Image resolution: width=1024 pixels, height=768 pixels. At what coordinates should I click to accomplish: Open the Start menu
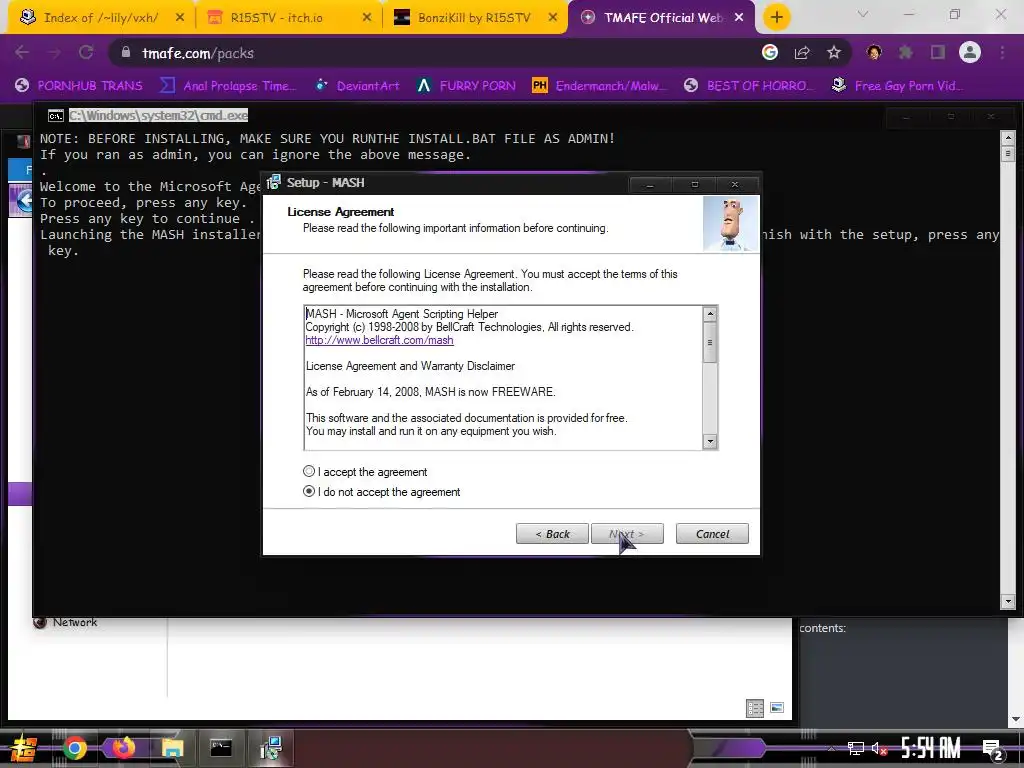point(24,748)
